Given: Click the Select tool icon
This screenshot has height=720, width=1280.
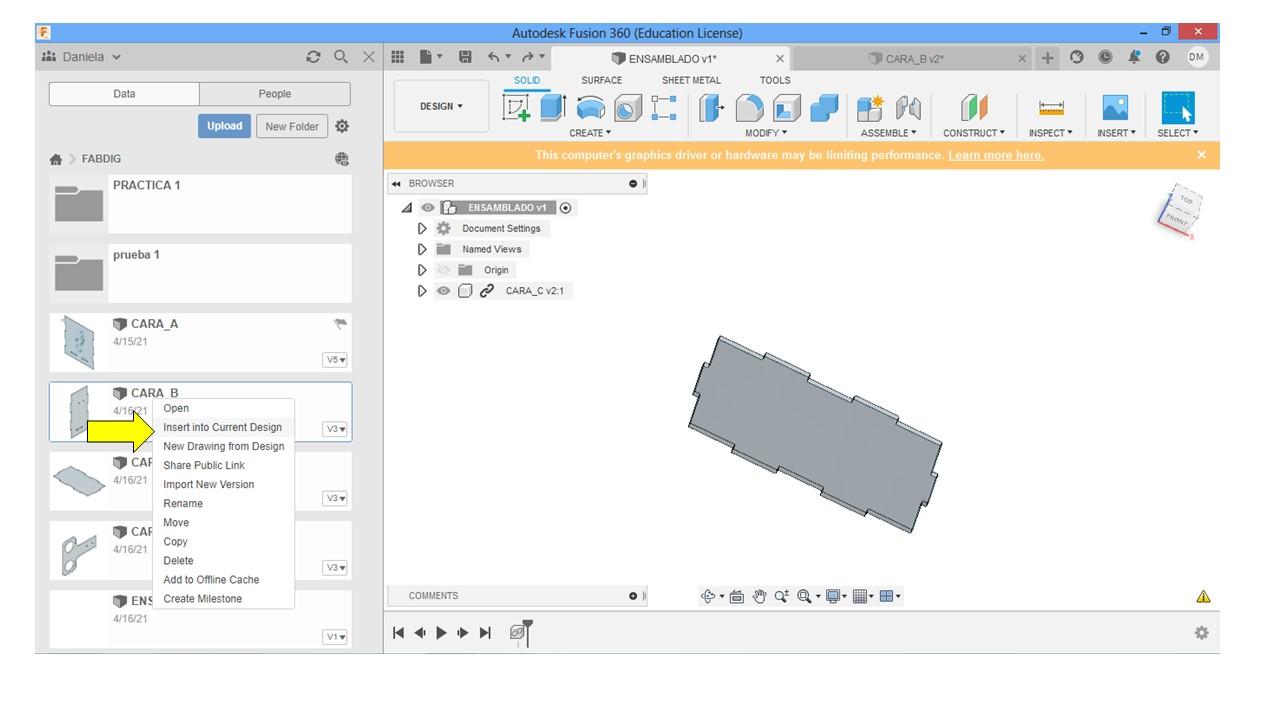Looking at the screenshot, I should point(1177,108).
